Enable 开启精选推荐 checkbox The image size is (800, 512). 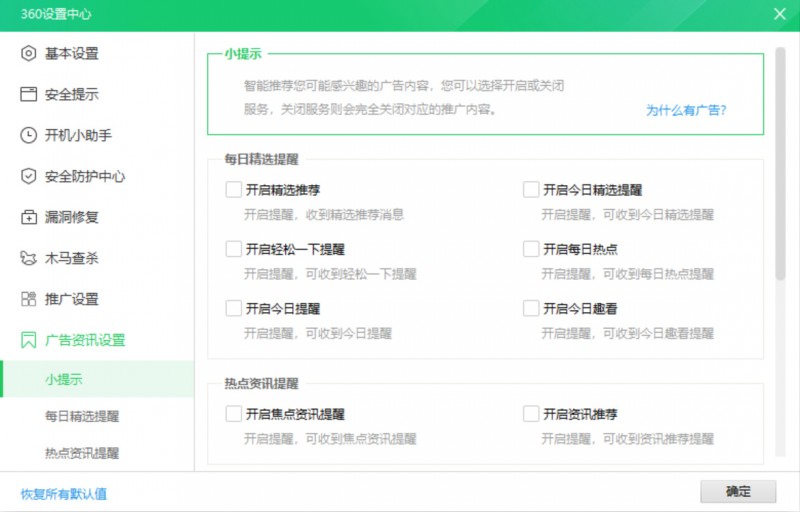tap(234, 190)
